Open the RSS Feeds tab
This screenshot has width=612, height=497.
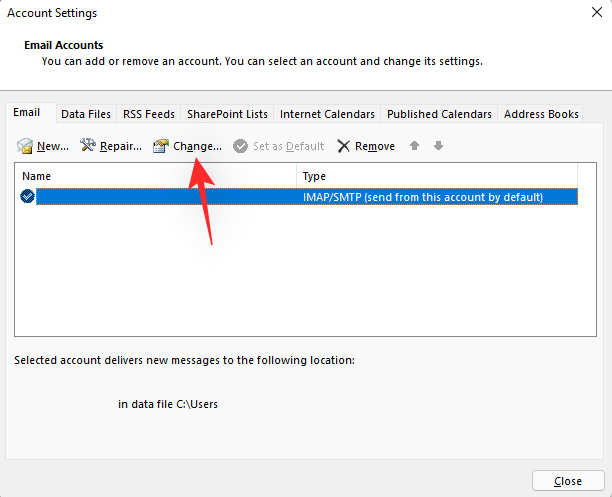148,114
